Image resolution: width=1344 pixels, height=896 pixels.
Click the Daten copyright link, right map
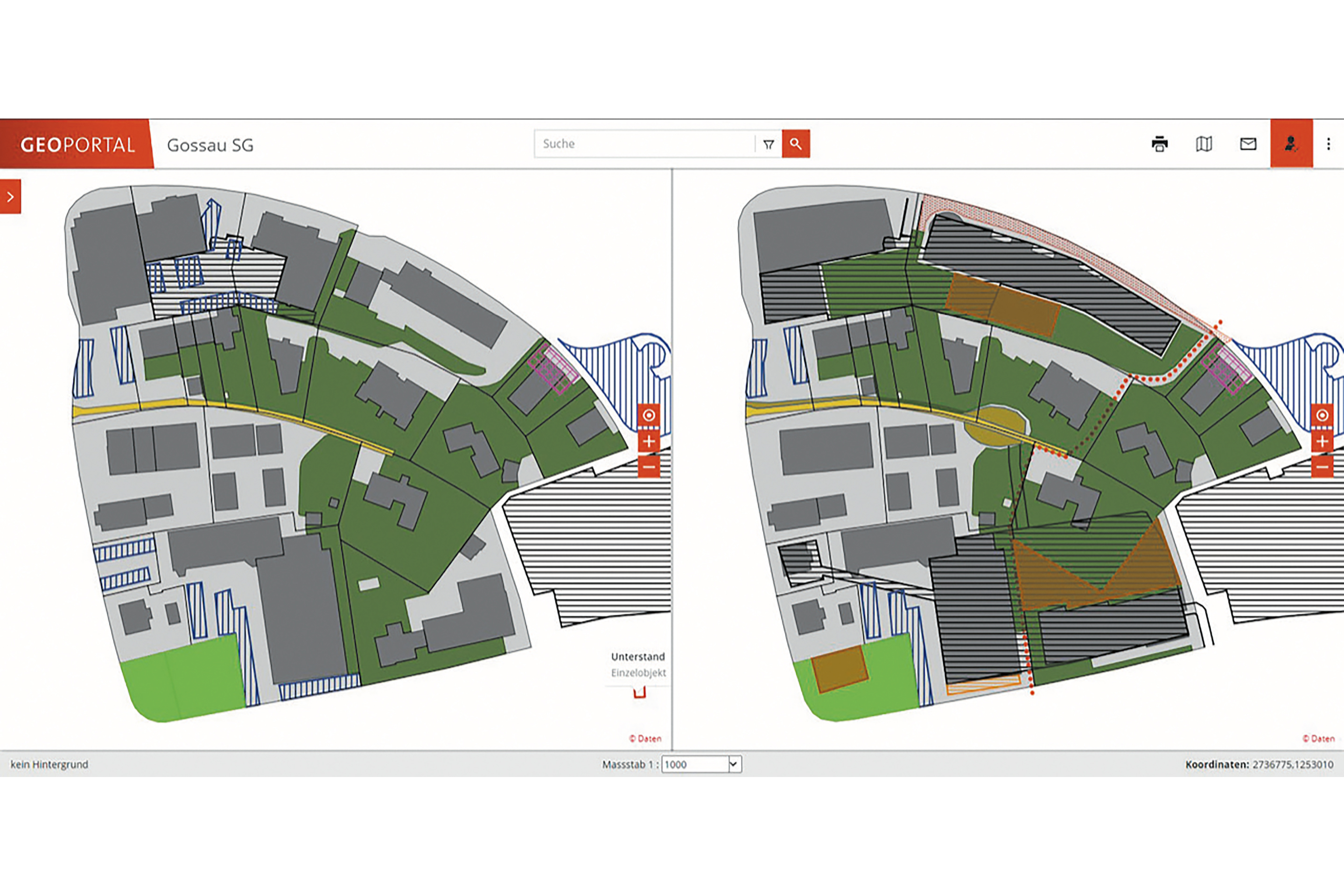coord(1318,738)
